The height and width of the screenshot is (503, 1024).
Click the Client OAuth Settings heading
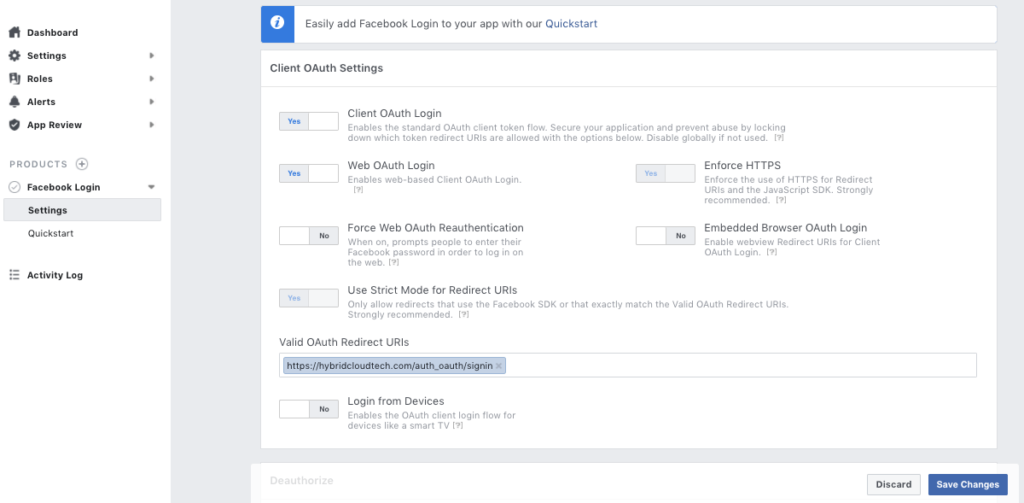pyautogui.click(x=327, y=68)
